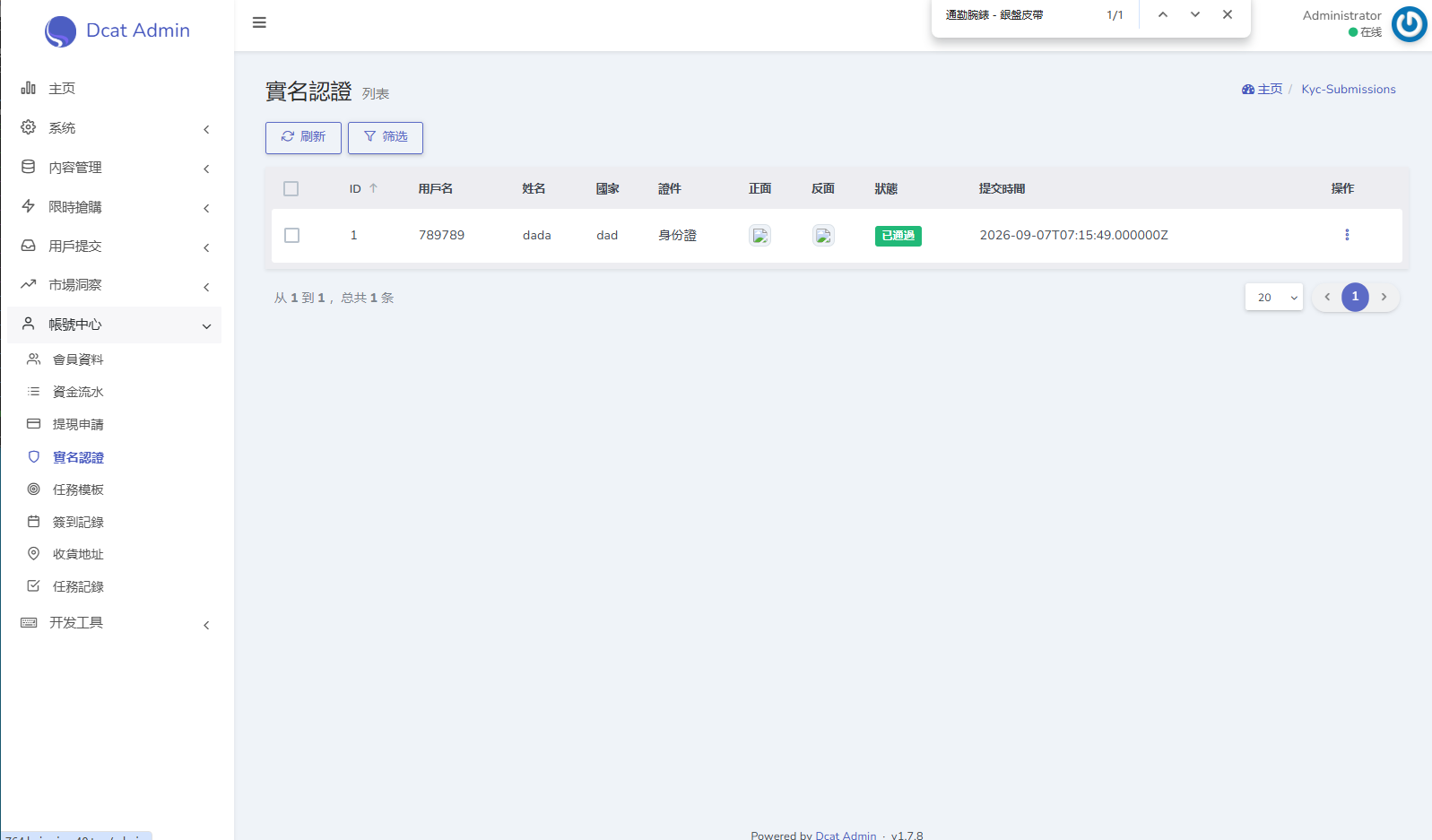The width and height of the screenshot is (1432, 840).
Task: Click the Administrator name label
Action: click(x=1341, y=15)
